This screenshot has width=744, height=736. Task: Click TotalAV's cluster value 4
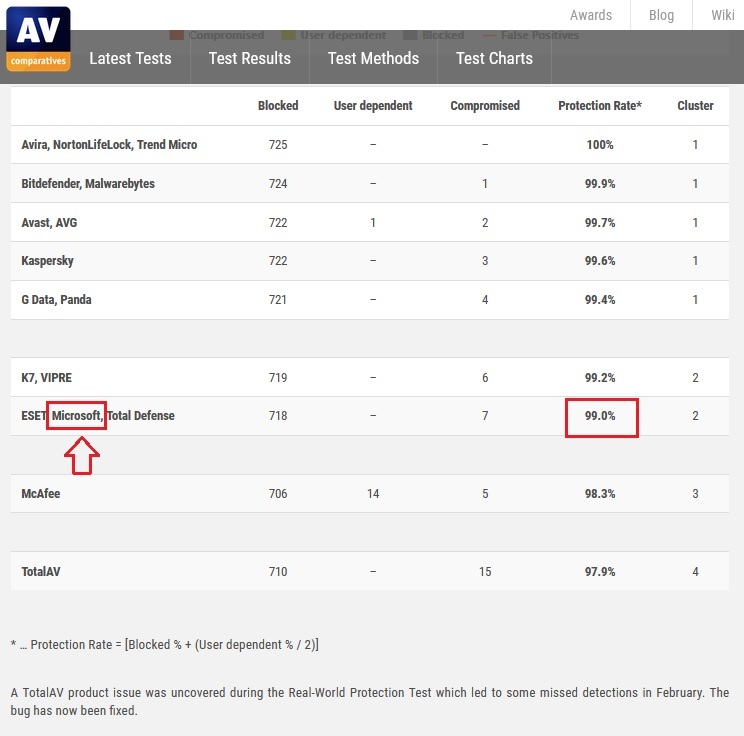click(x=695, y=571)
